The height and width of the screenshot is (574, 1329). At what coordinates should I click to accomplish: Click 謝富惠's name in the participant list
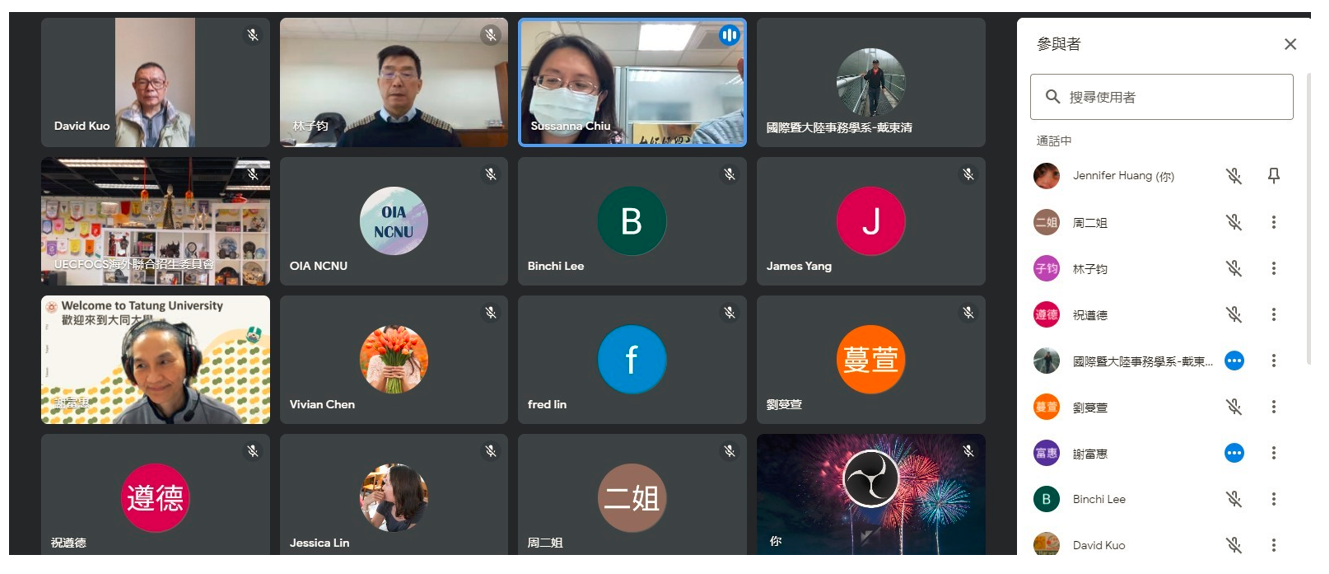tap(1089, 453)
